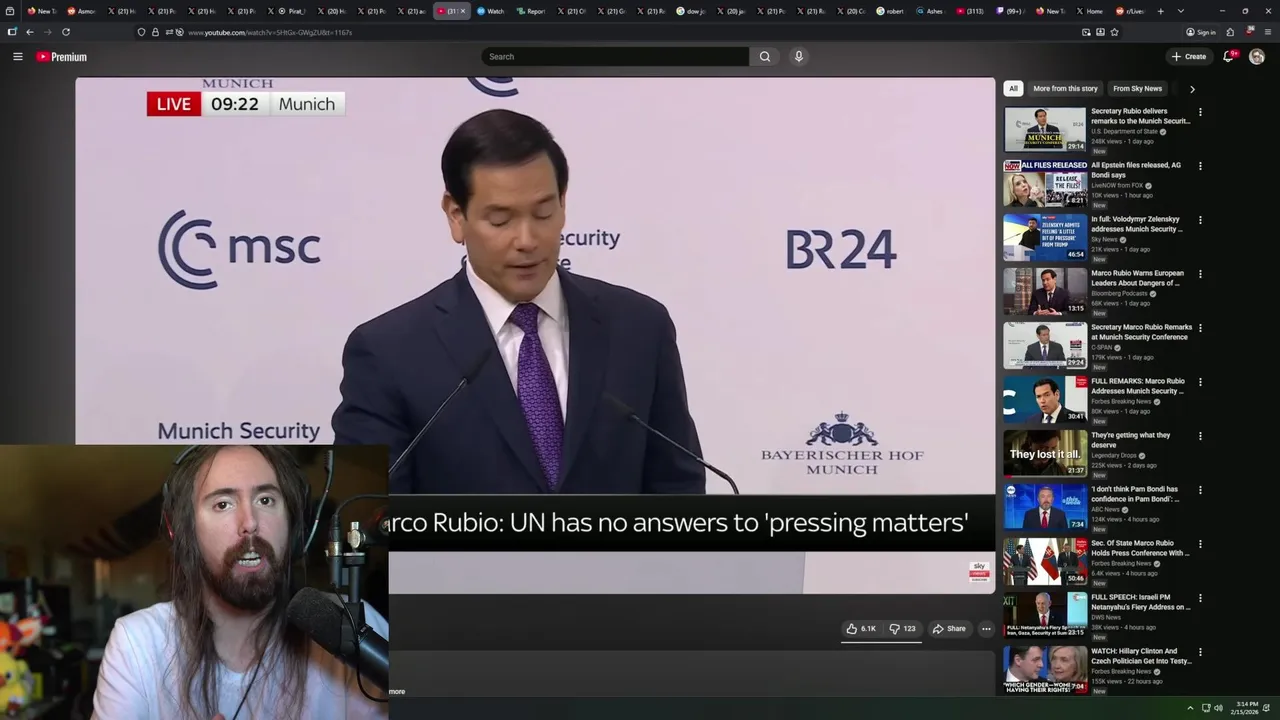
Task: Go to YouTube Premium home logo
Action: tap(62, 57)
